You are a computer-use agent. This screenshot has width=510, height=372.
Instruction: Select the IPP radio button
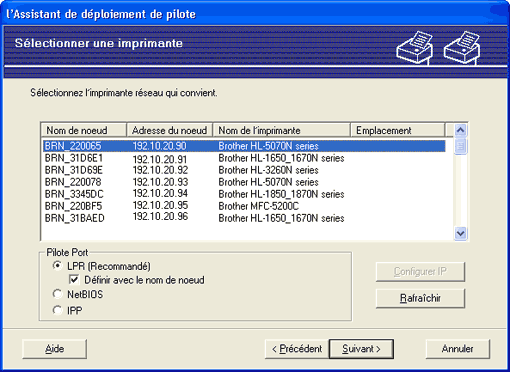coord(57,310)
